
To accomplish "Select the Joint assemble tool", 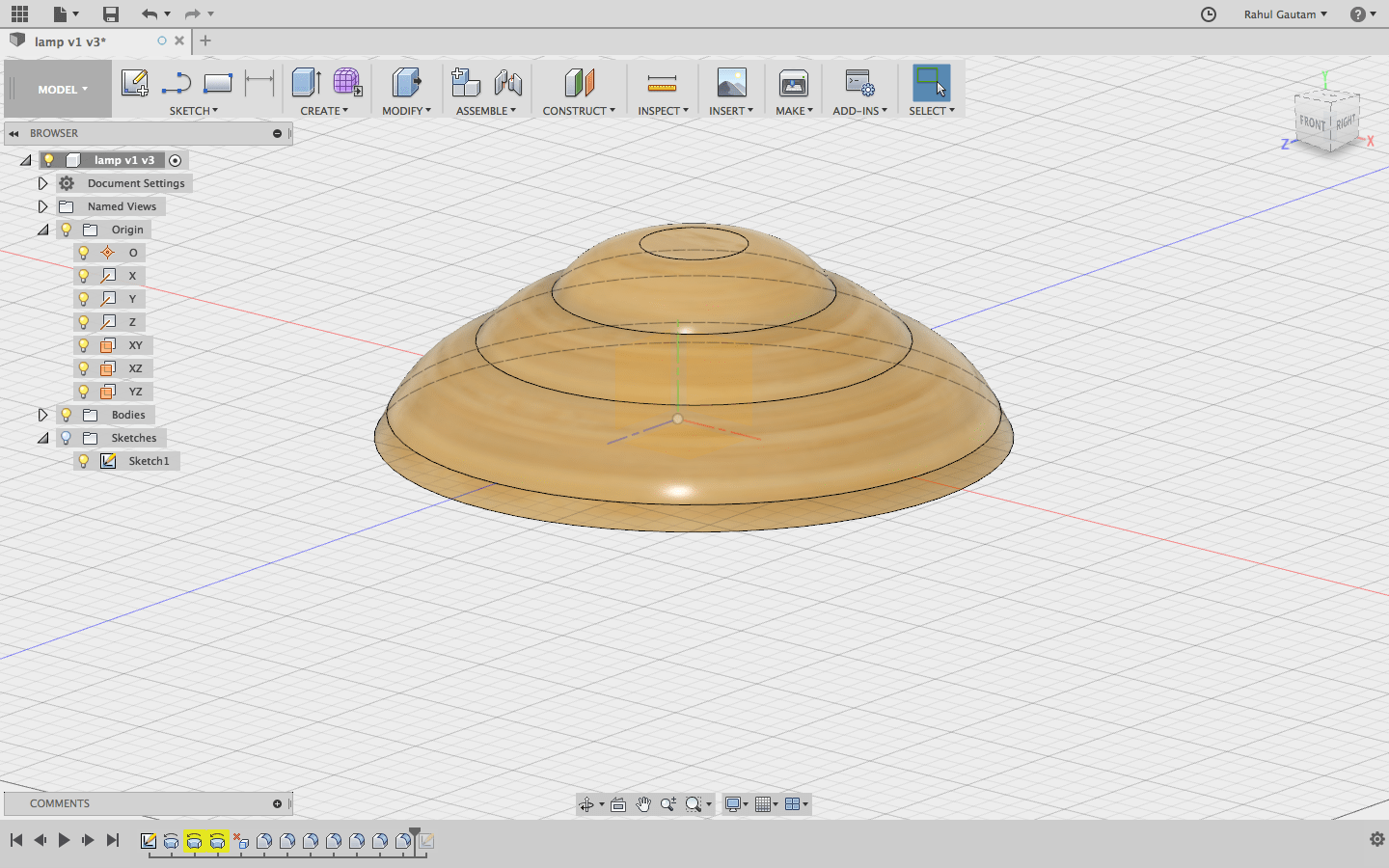I will coord(507,83).
